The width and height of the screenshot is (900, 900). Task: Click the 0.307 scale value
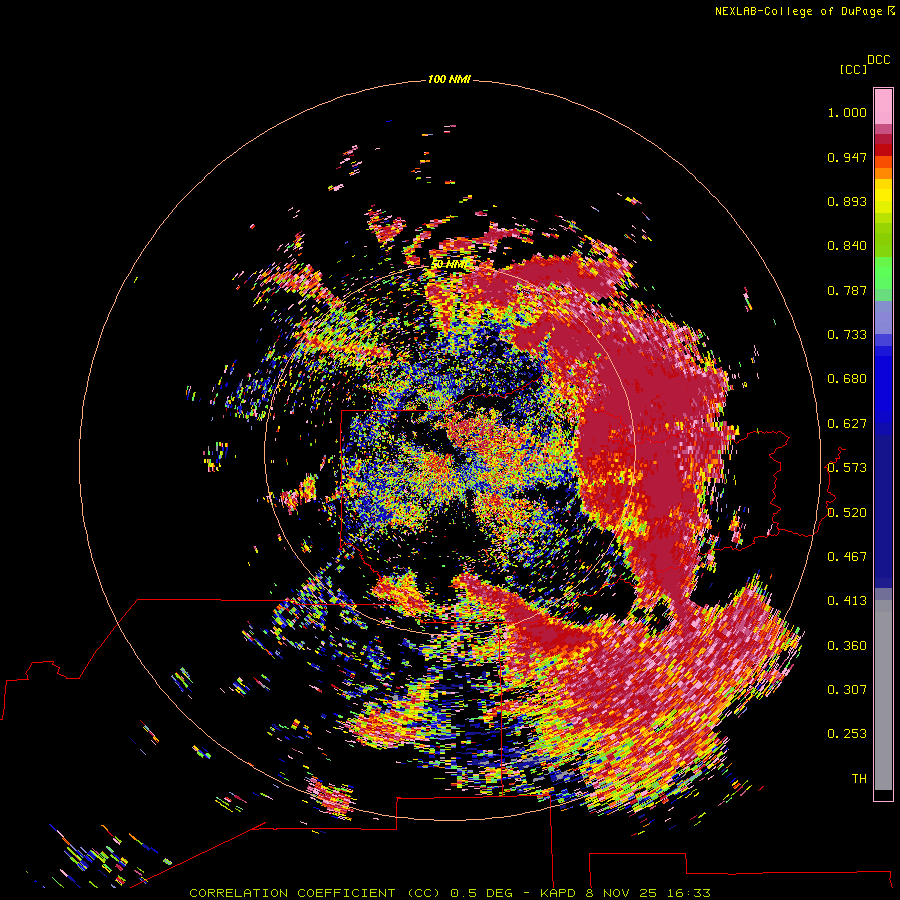coord(847,690)
